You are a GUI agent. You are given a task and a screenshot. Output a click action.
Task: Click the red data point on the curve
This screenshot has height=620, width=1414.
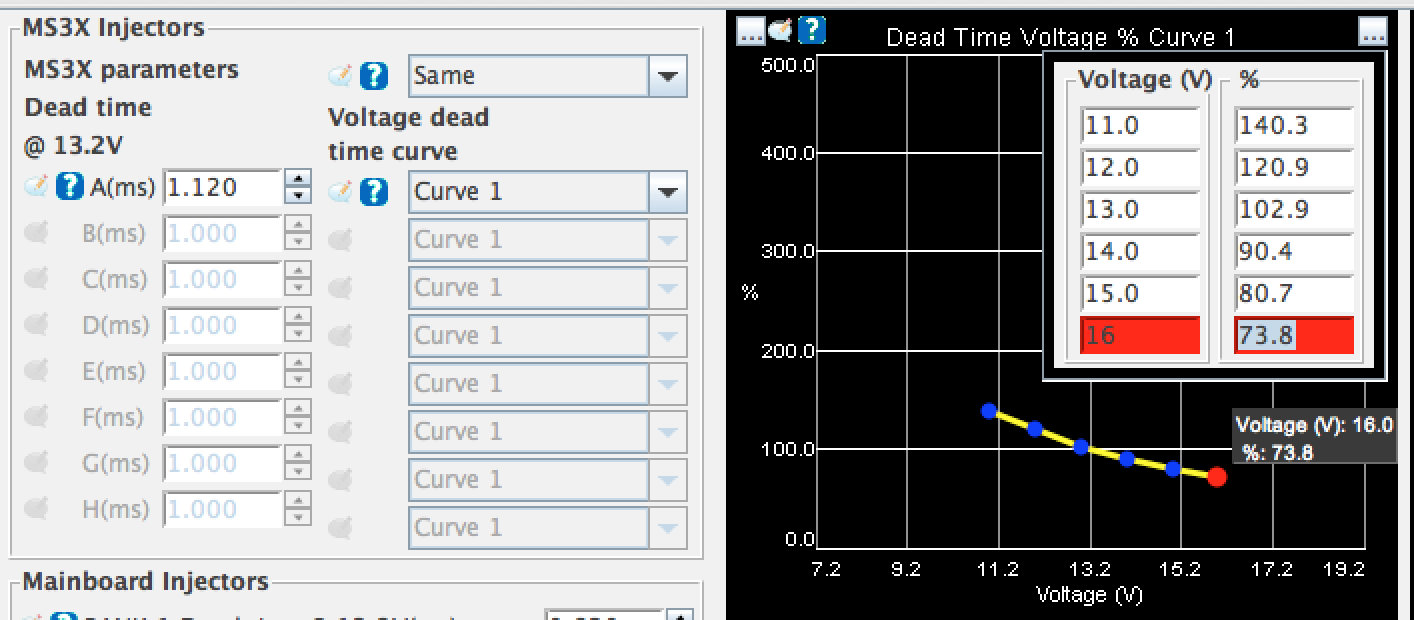[1216, 477]
